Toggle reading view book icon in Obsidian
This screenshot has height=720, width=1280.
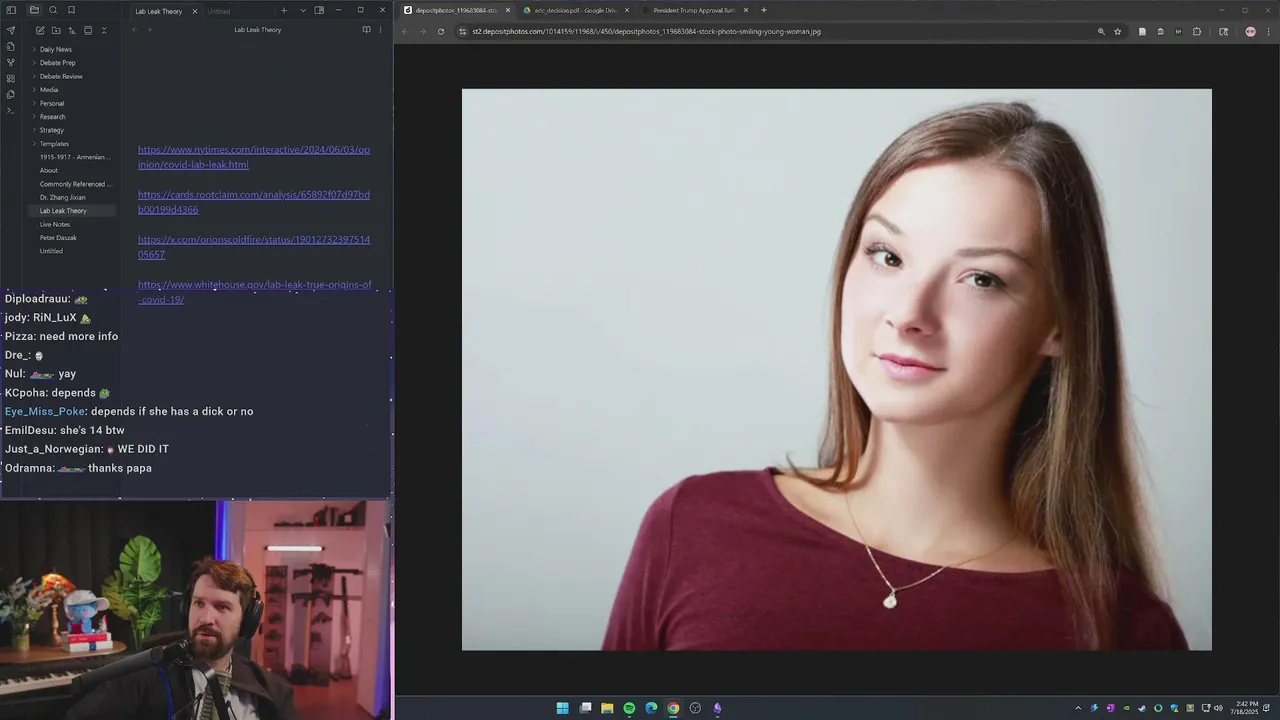(366, 30)
